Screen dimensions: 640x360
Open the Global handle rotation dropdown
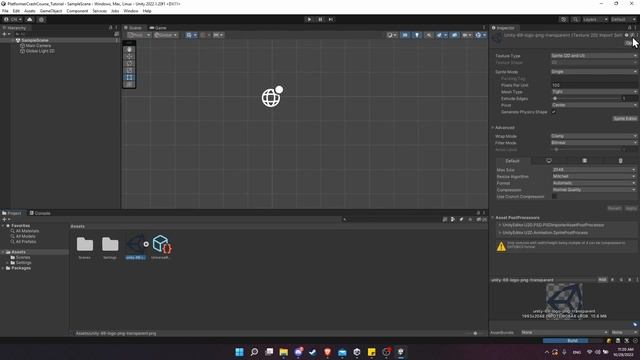(165, 35)
